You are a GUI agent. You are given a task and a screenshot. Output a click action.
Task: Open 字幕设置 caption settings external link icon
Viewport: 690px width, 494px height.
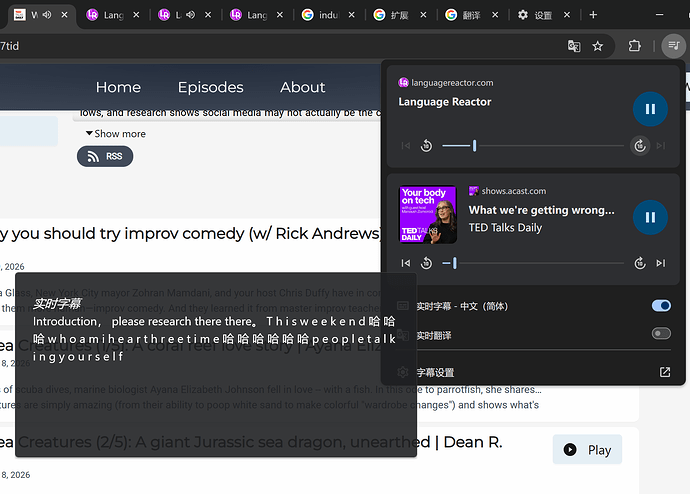[664, 372]
